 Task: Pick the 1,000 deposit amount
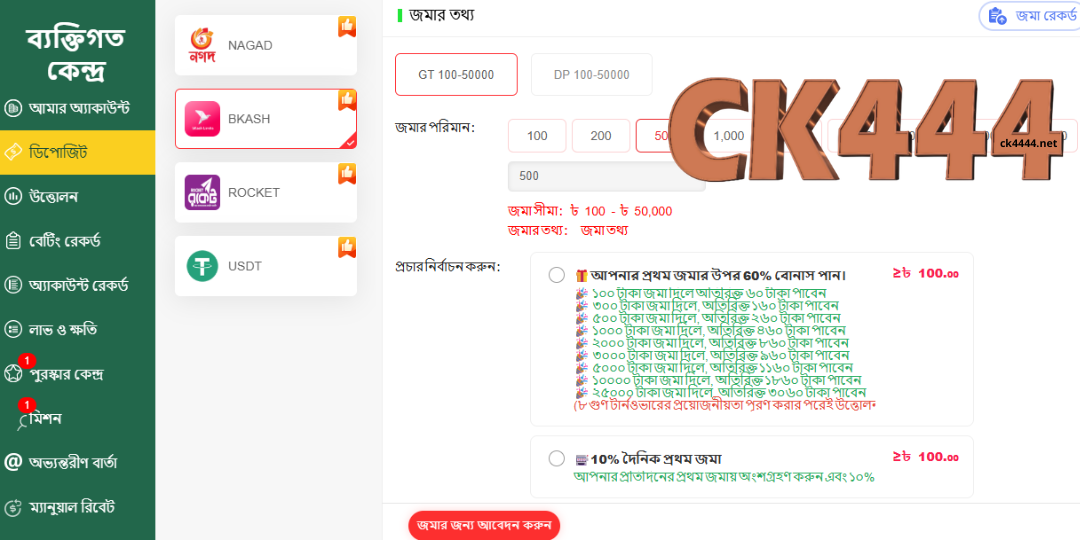(x=729, y=136)
